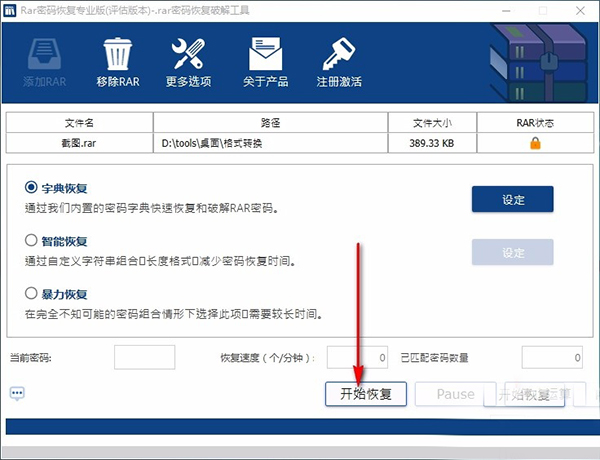Screen dimensions: 600x460
Task: Click the 389.33 KB size cell
Action: pos(432,143)
